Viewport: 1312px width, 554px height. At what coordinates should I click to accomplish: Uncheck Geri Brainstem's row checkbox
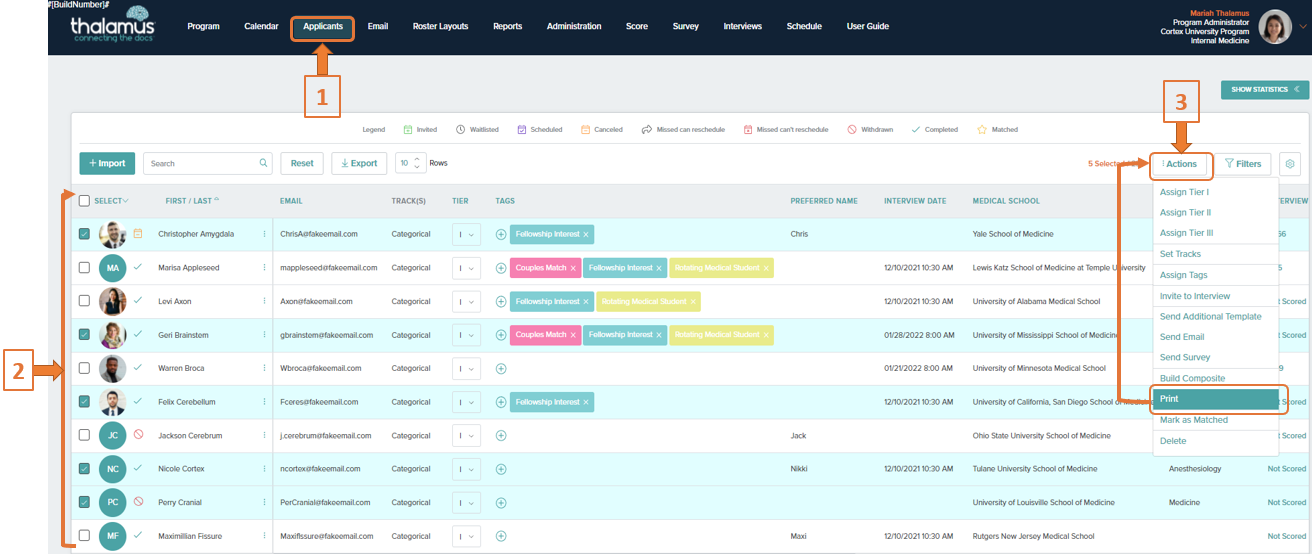pos(84,335)
